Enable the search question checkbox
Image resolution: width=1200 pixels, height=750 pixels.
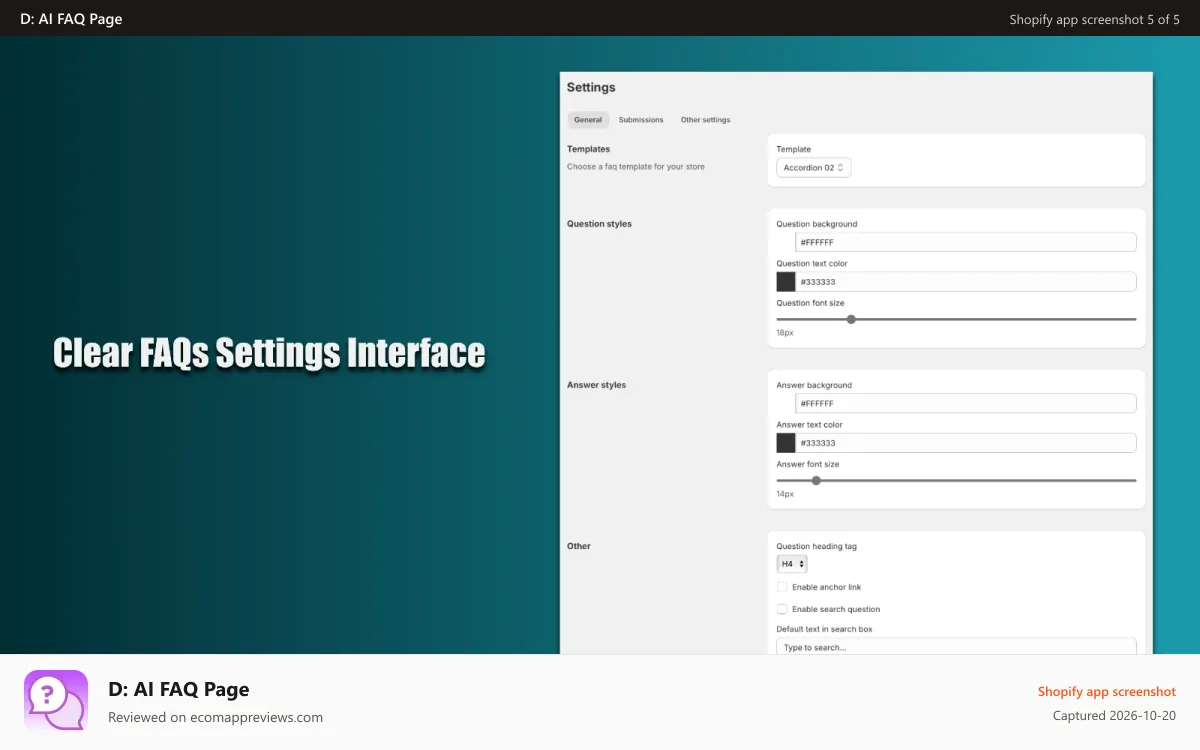[782, 609]
